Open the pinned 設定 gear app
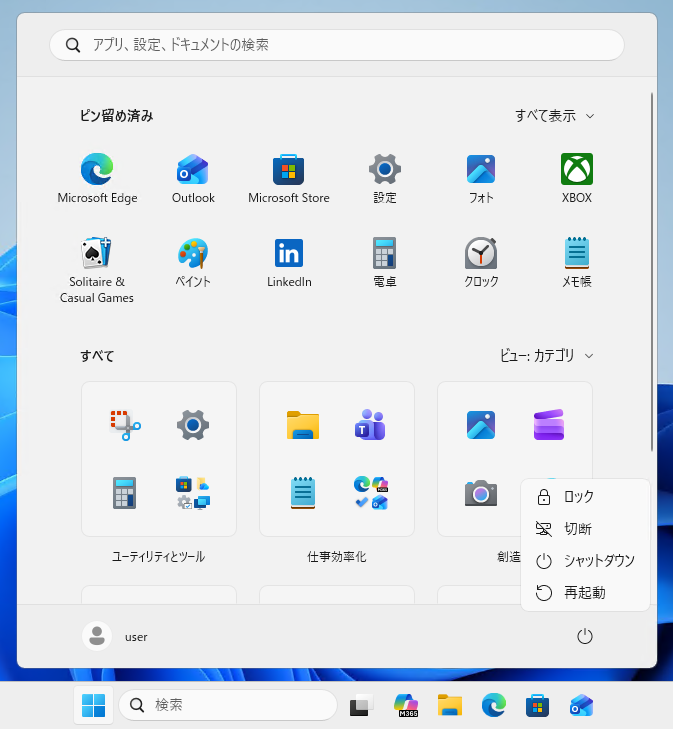Image resolution: width=673 pixels, height=729 pixels. (x=385, y=179)
